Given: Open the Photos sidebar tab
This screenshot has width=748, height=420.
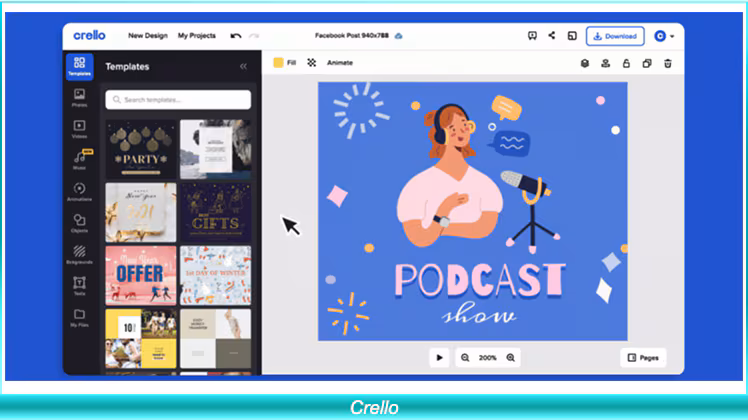Looking at the screenshot, I should click(x=79, y=98).
